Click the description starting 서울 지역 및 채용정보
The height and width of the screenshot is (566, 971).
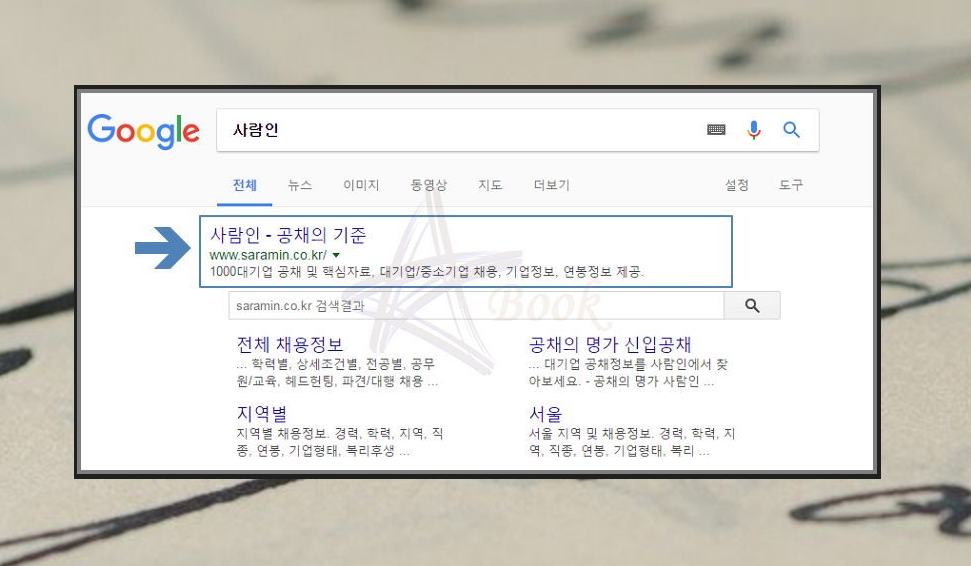tap(632, 442)
